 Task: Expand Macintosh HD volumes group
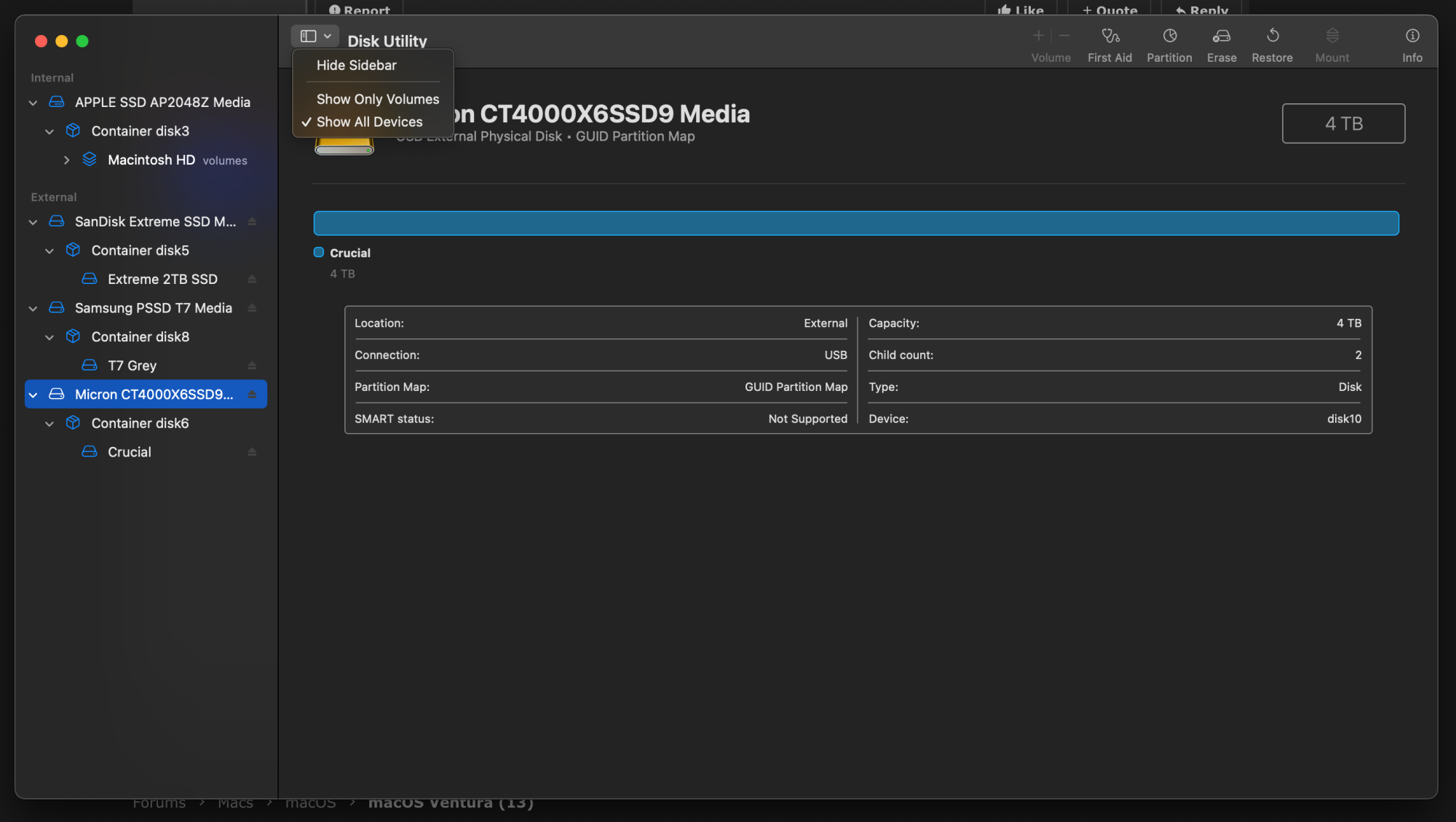tap(66, 160)
